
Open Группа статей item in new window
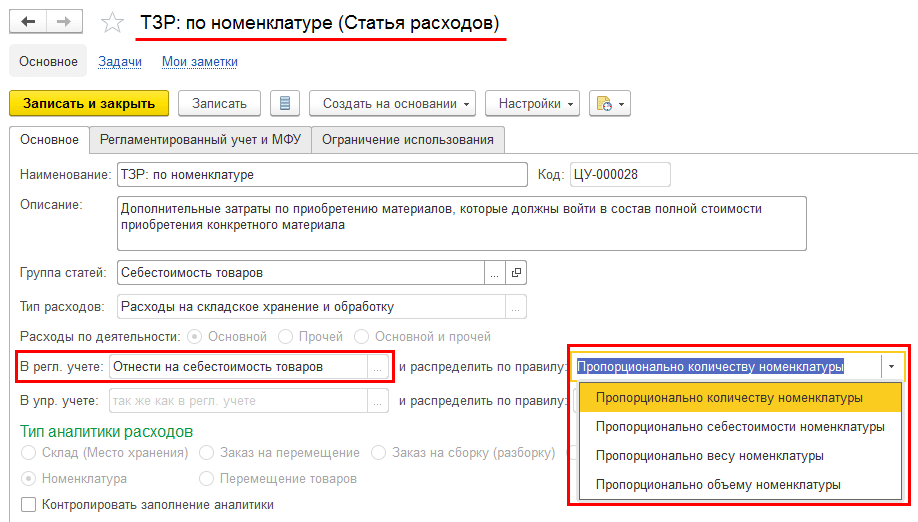tap(516, 272)
